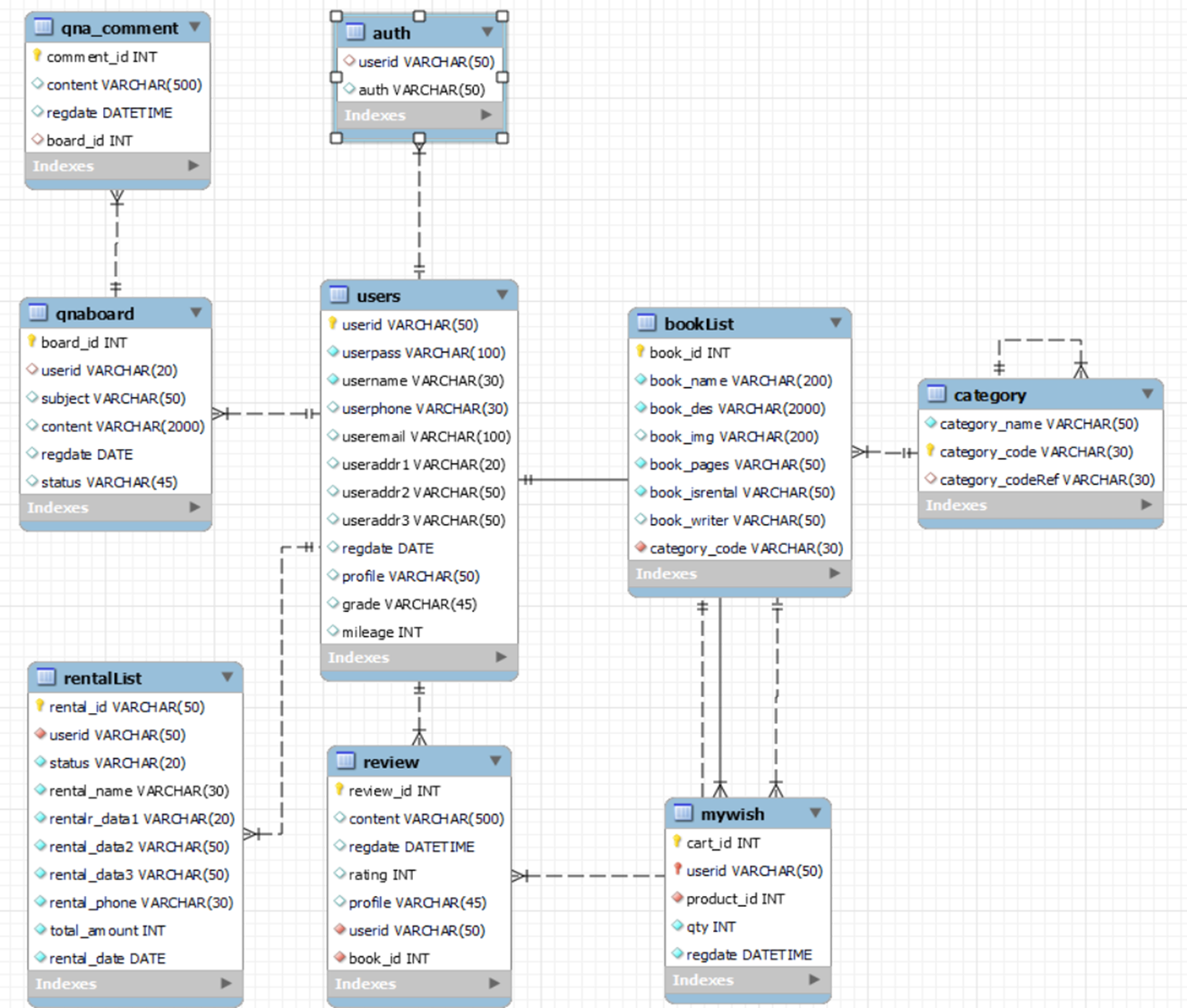Select the primary key icon beside comment_id
Screen dimensions: 1187x1008
[36, 56]
